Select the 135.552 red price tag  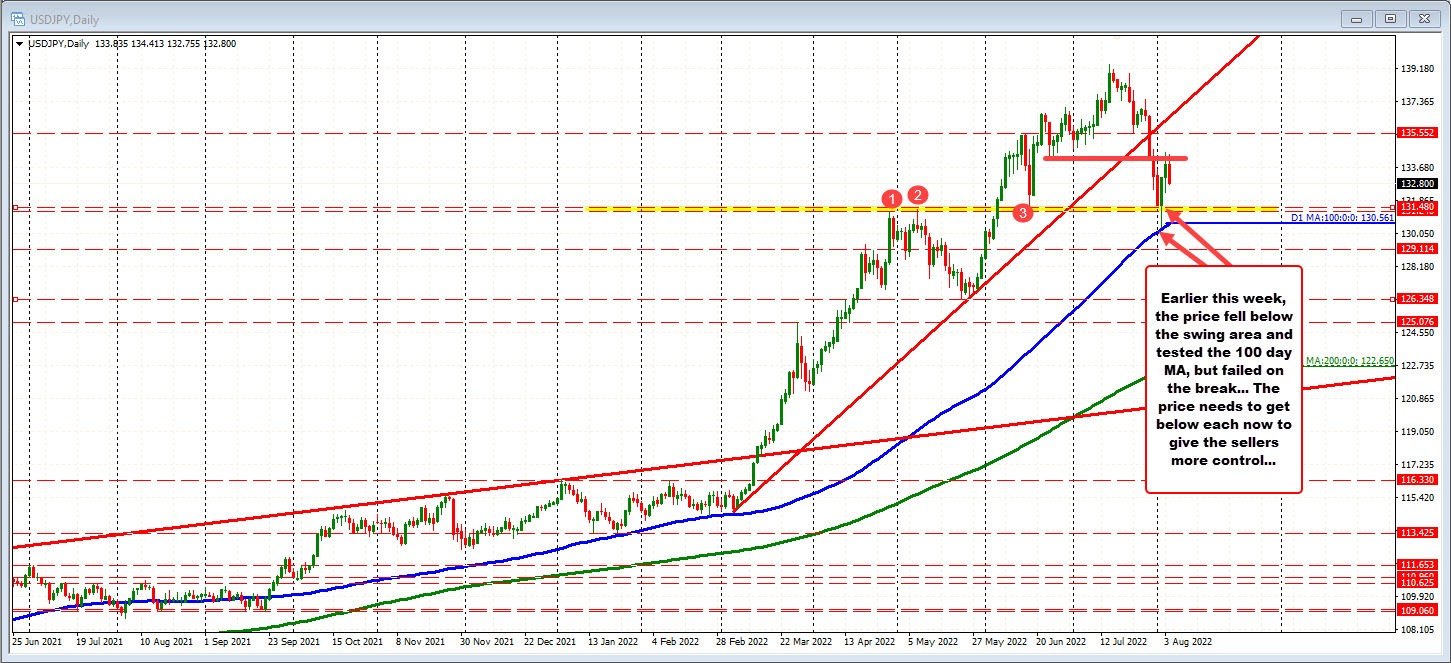click(1416, 132)
